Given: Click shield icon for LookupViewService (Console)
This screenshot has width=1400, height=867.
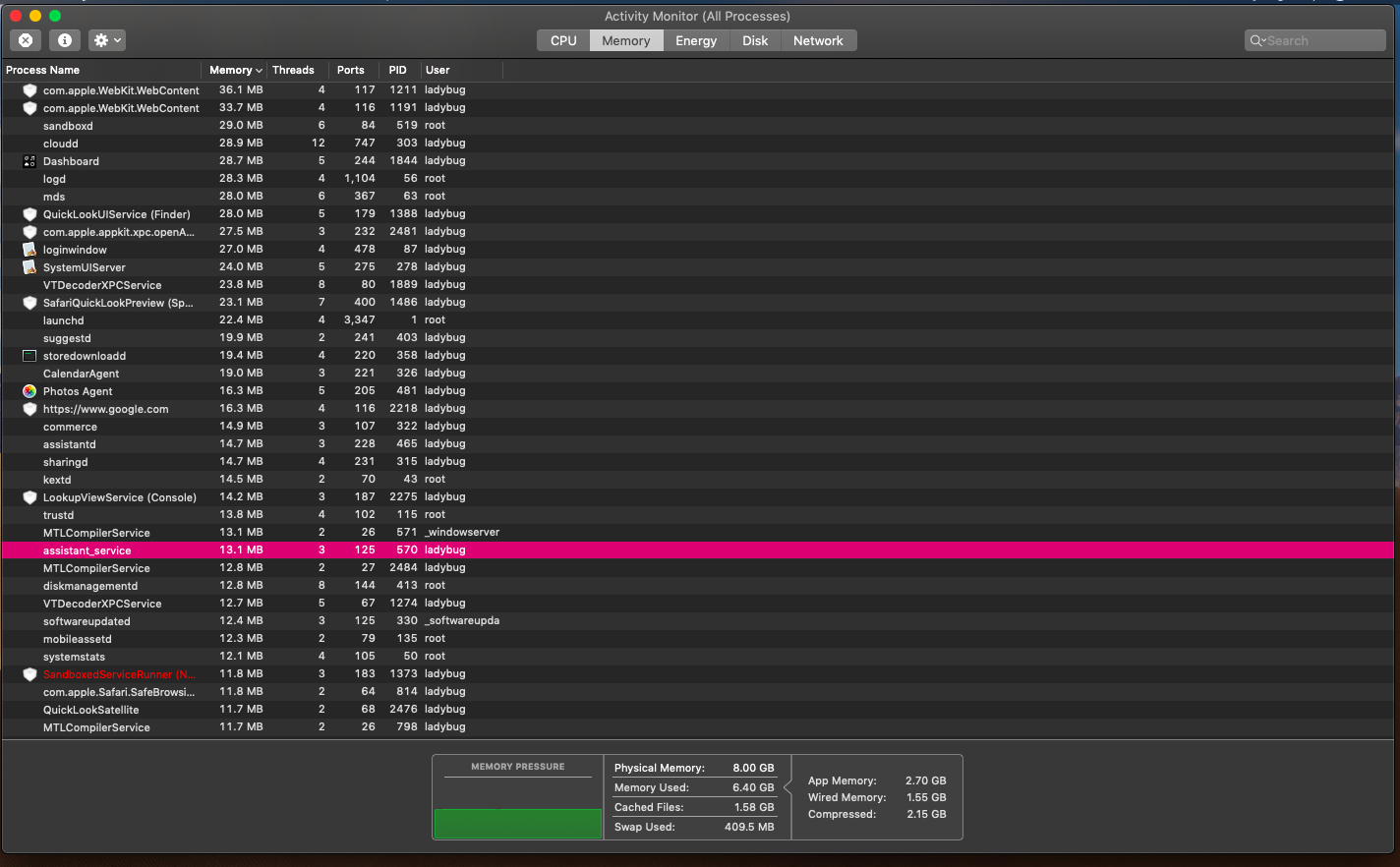Looking at the screenshot, I should [x=29, y=497].
